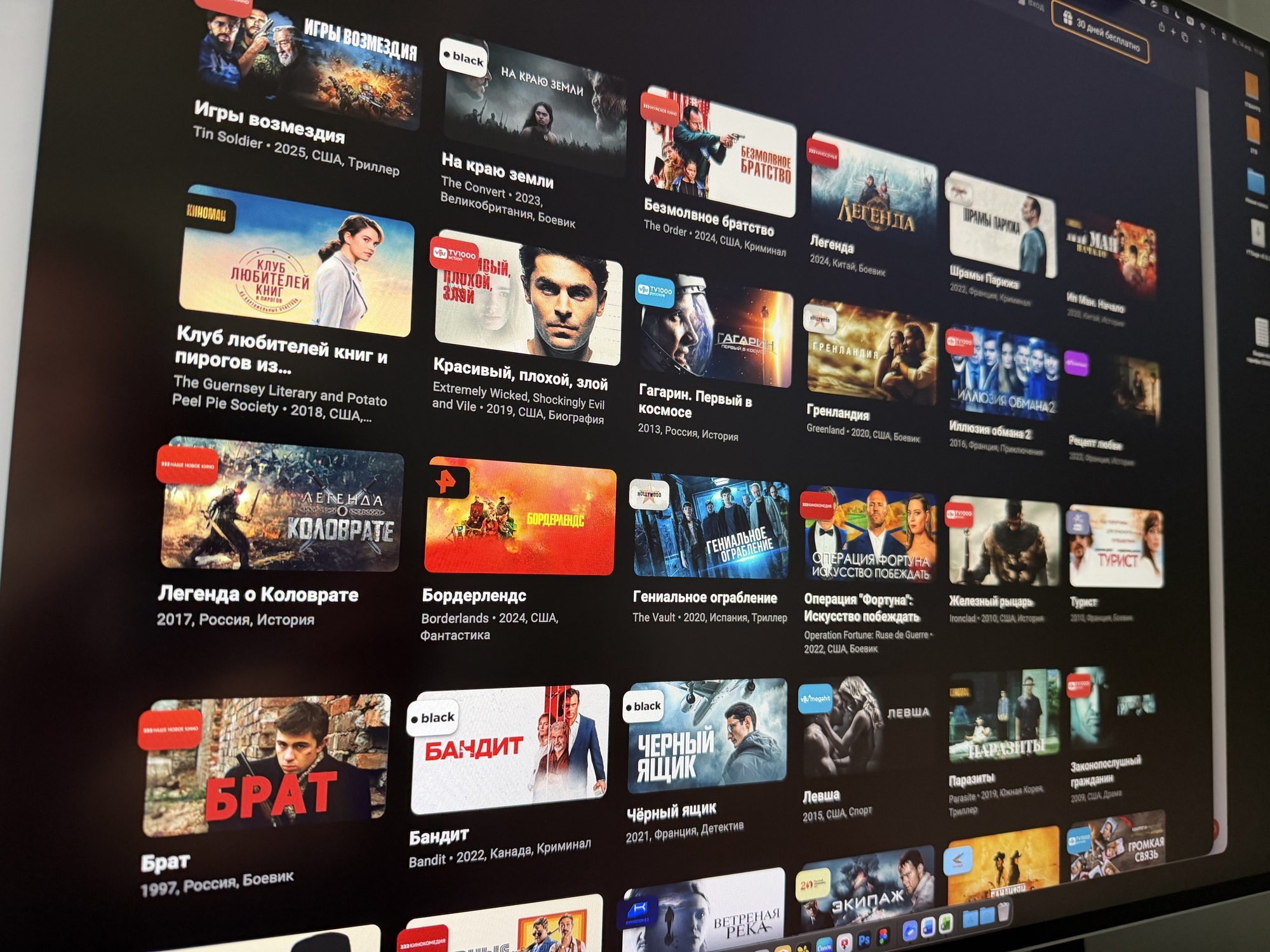Expand the browser toolbar chevron dropdown

tap(1200, 43)
